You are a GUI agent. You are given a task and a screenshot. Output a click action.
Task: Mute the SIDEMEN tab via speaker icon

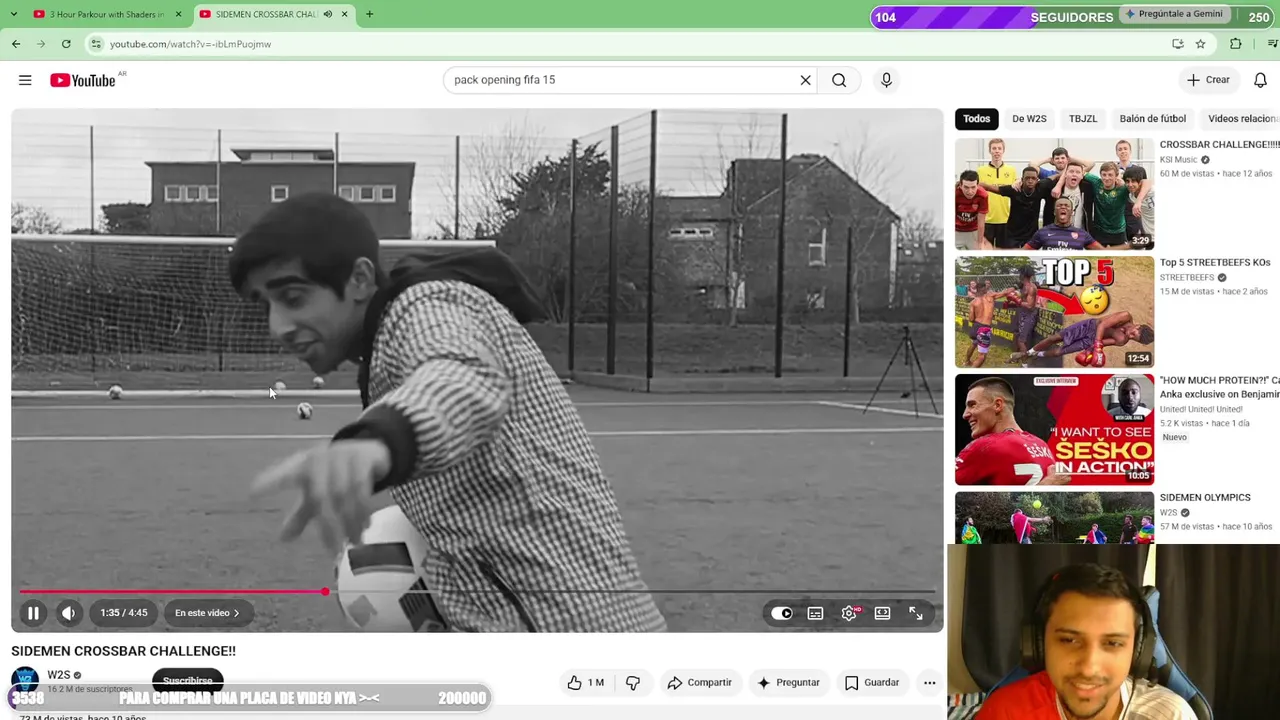click(327, 14)
